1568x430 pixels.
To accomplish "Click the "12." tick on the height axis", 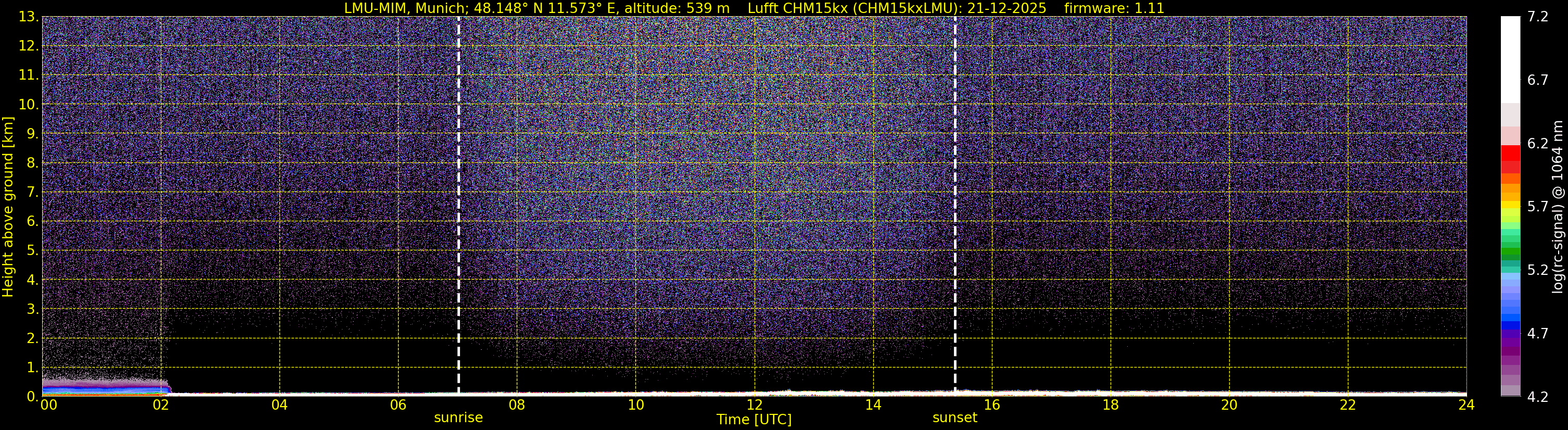I will click(x=29, y=46).
